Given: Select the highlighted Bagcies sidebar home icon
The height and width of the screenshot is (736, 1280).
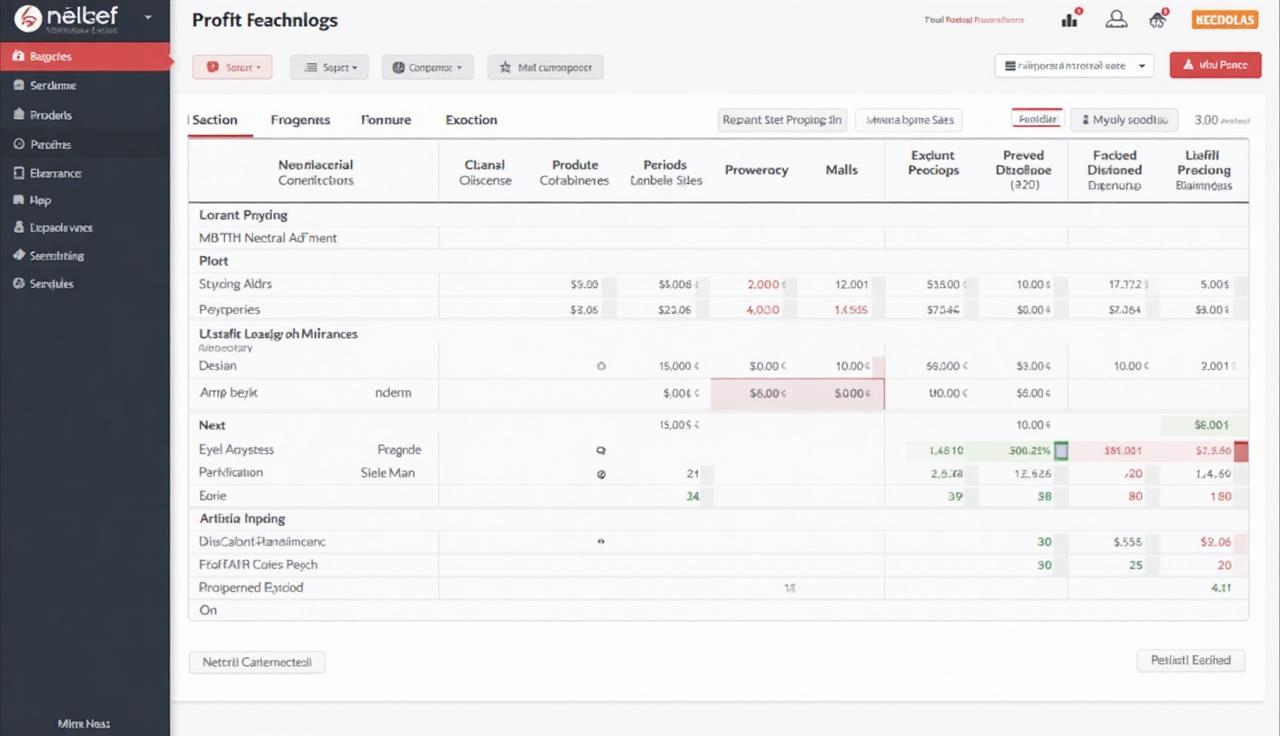Looking at the screenshot, I should 19,57.
